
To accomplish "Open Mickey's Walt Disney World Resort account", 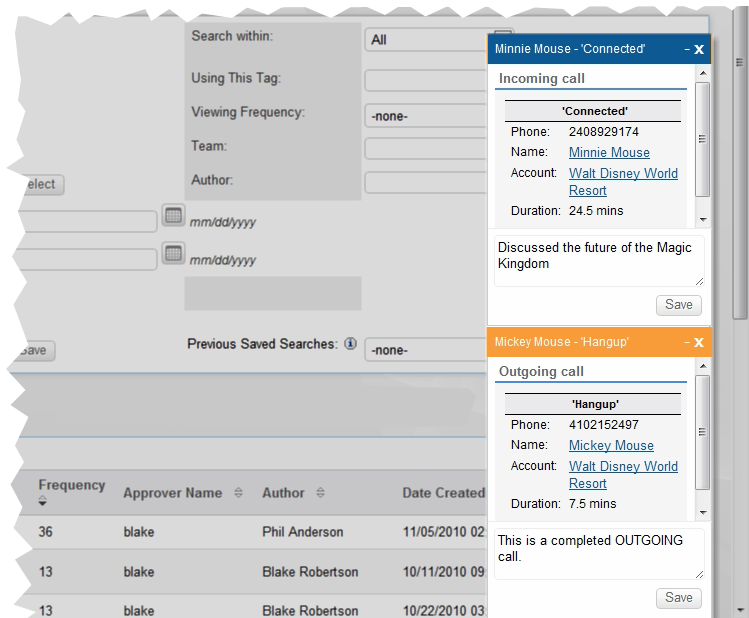I will coord(623,474).
